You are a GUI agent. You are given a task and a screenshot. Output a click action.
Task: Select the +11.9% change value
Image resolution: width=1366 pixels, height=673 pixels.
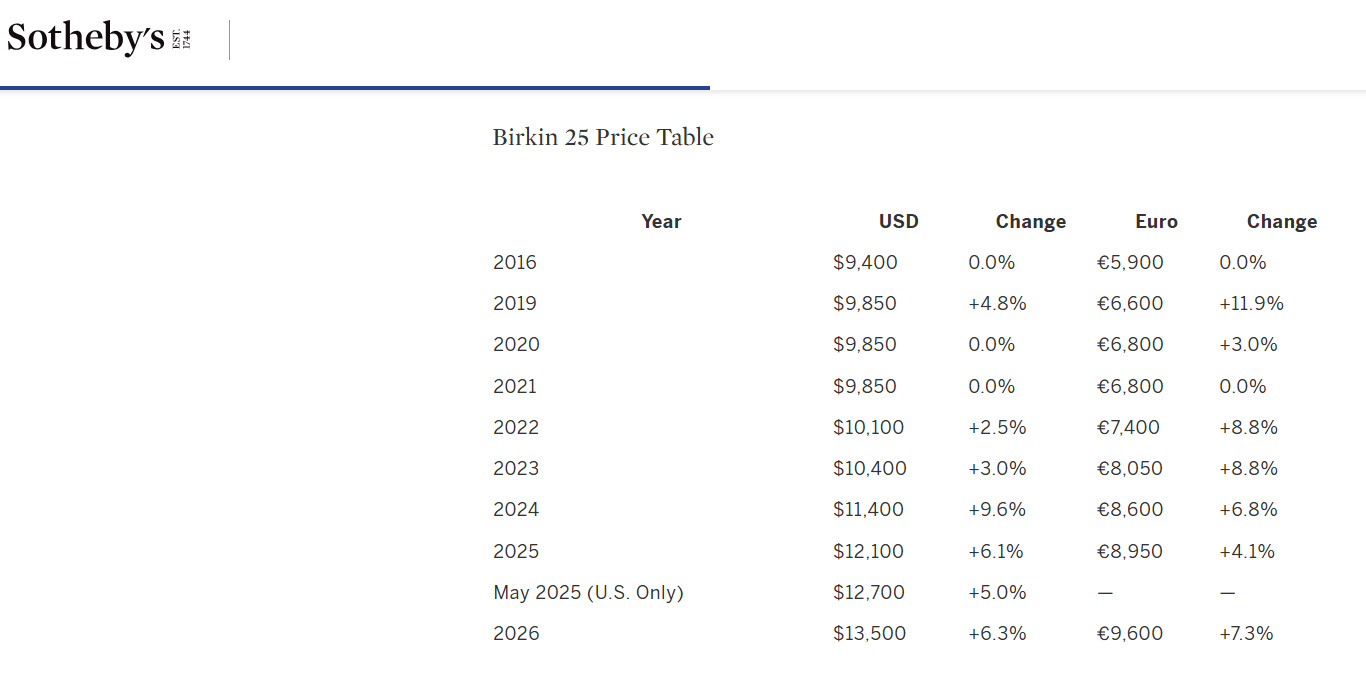pyautogui.click(x=1251, y=304)
